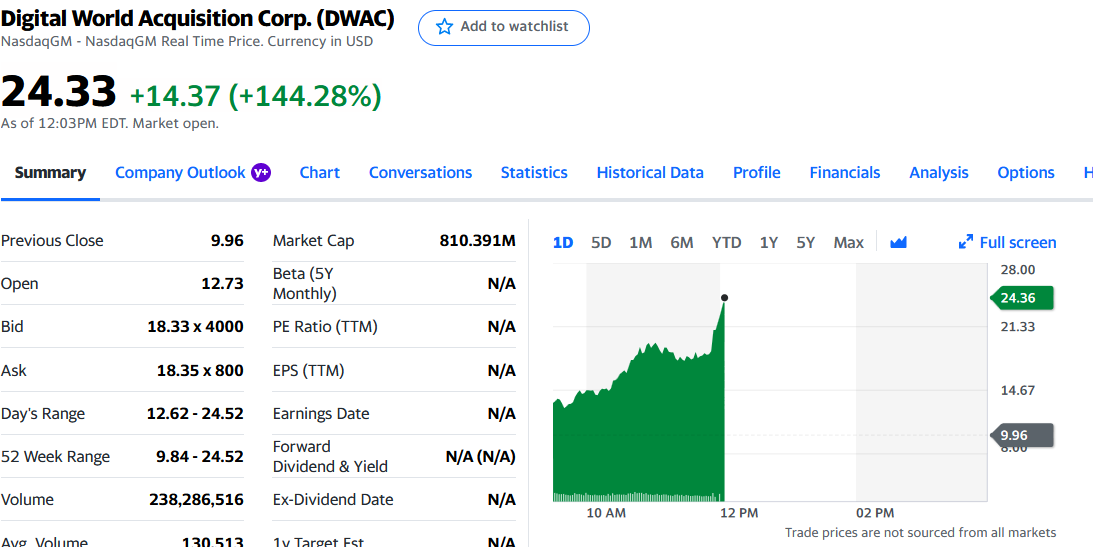Image resolution: width=1093 pixels, height=547 pixels.
Task: Select the 5Y chart range
Action: [806, 242]
